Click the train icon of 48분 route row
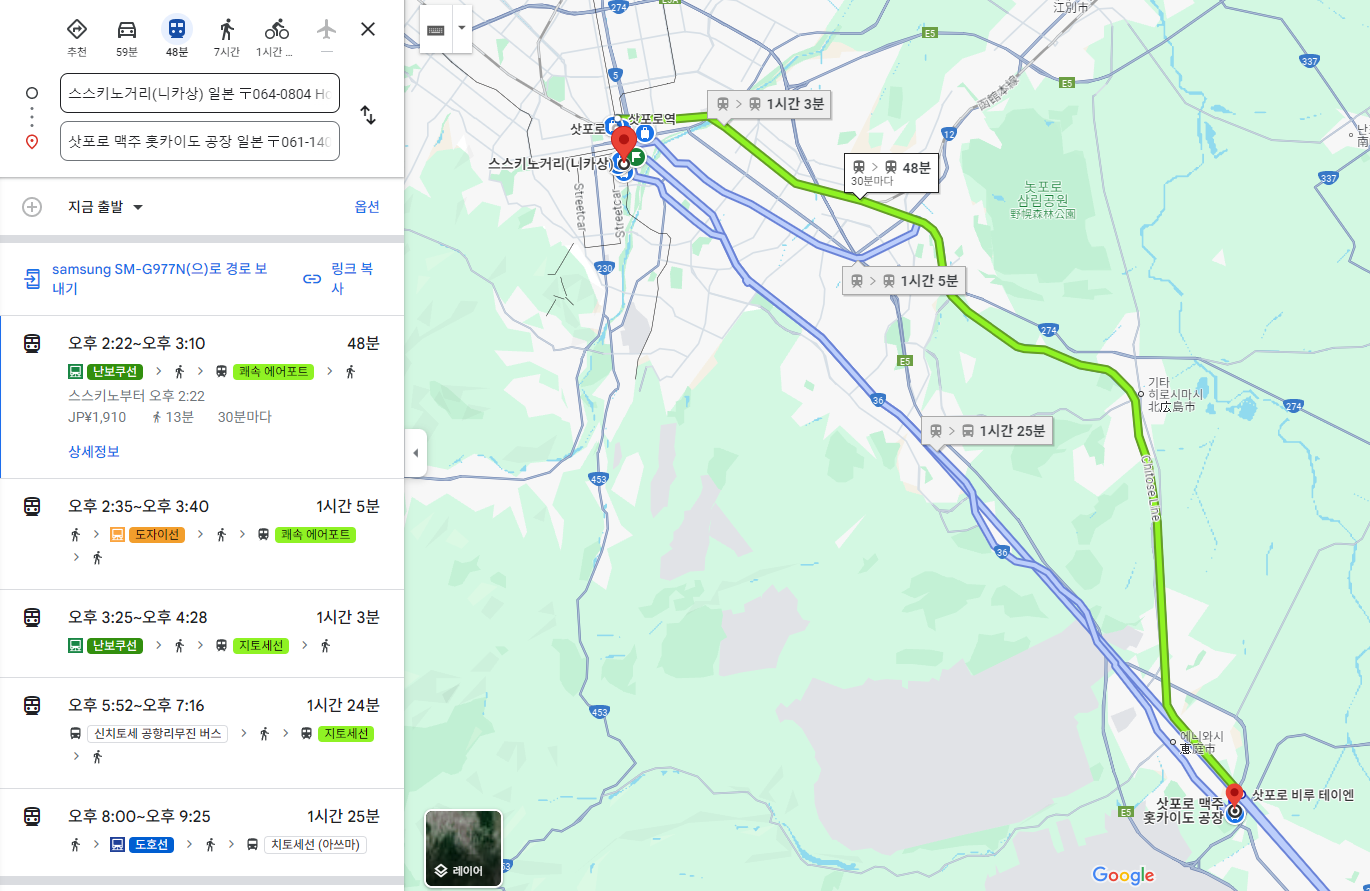The width and height of the screenshot is (1370, 891). point(32,344)
